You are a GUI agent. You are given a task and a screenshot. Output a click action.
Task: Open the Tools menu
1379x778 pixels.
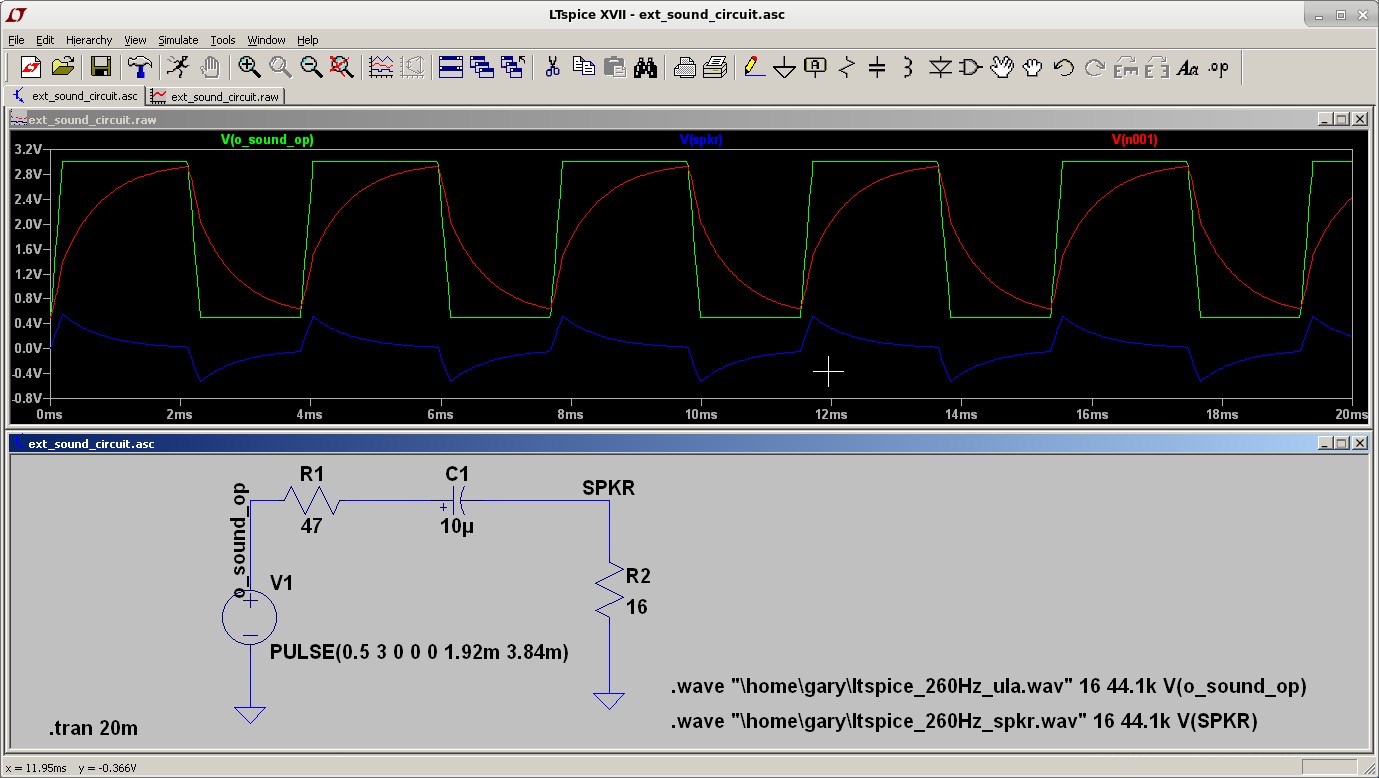[223, 40]
